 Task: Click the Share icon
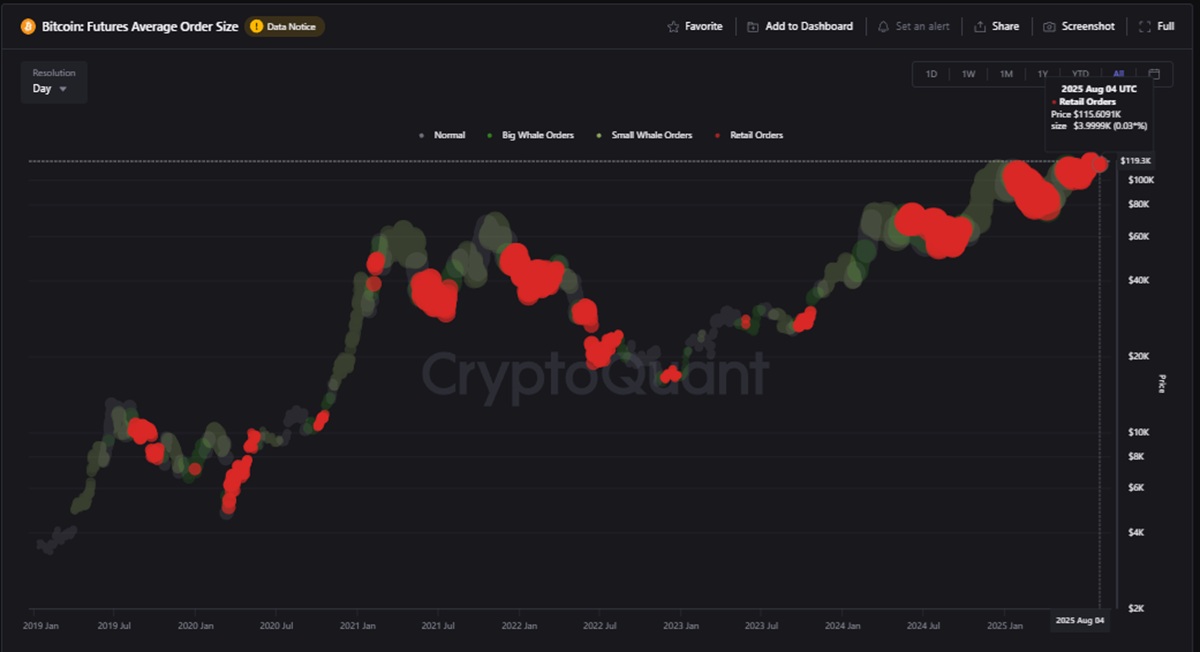(x=980, y=26)
